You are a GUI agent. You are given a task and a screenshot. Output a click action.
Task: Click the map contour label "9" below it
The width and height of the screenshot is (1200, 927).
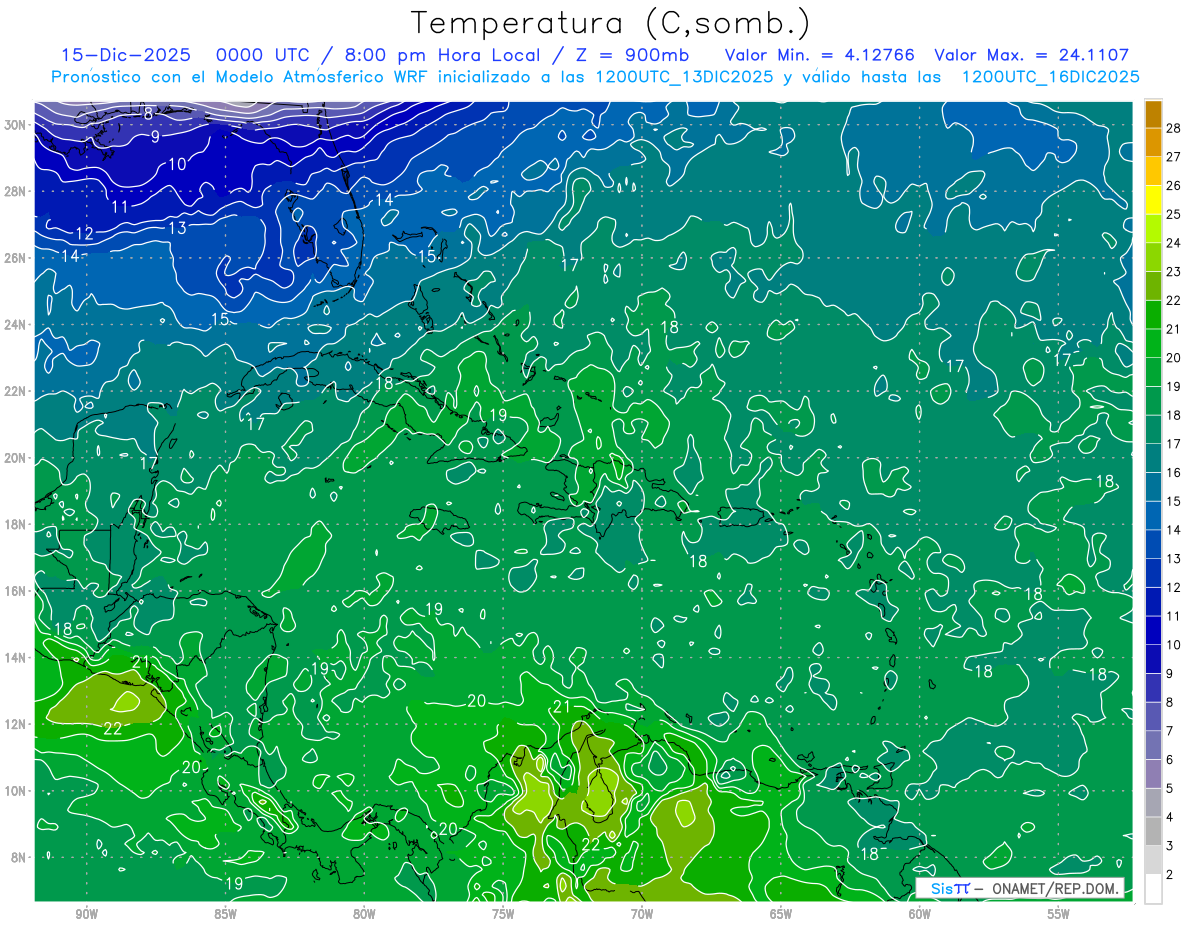coord(155,137)
